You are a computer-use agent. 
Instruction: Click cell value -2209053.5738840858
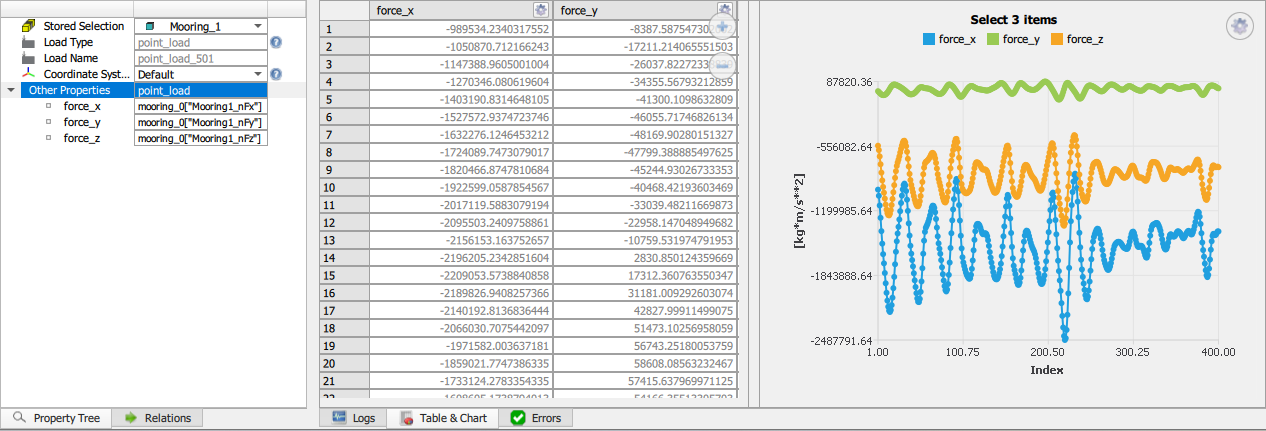(x=460, y=275)
